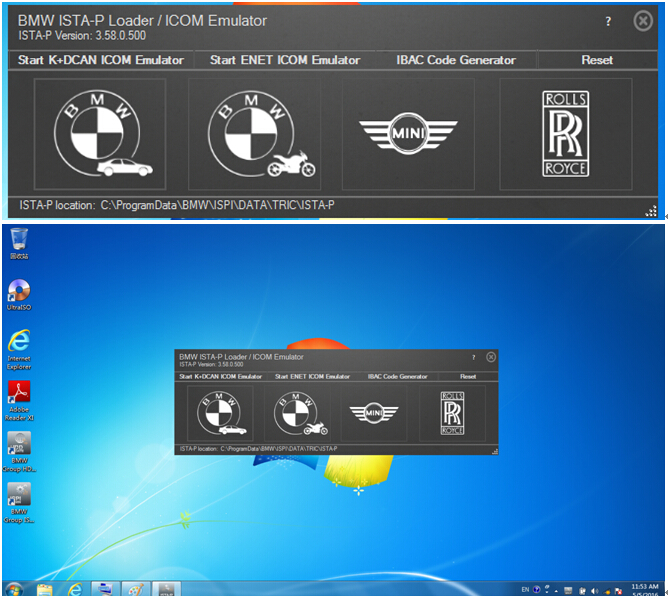
Task: Select UltraISO desktop shortcut
Action: pyautogui.click(x=19, y=295)
